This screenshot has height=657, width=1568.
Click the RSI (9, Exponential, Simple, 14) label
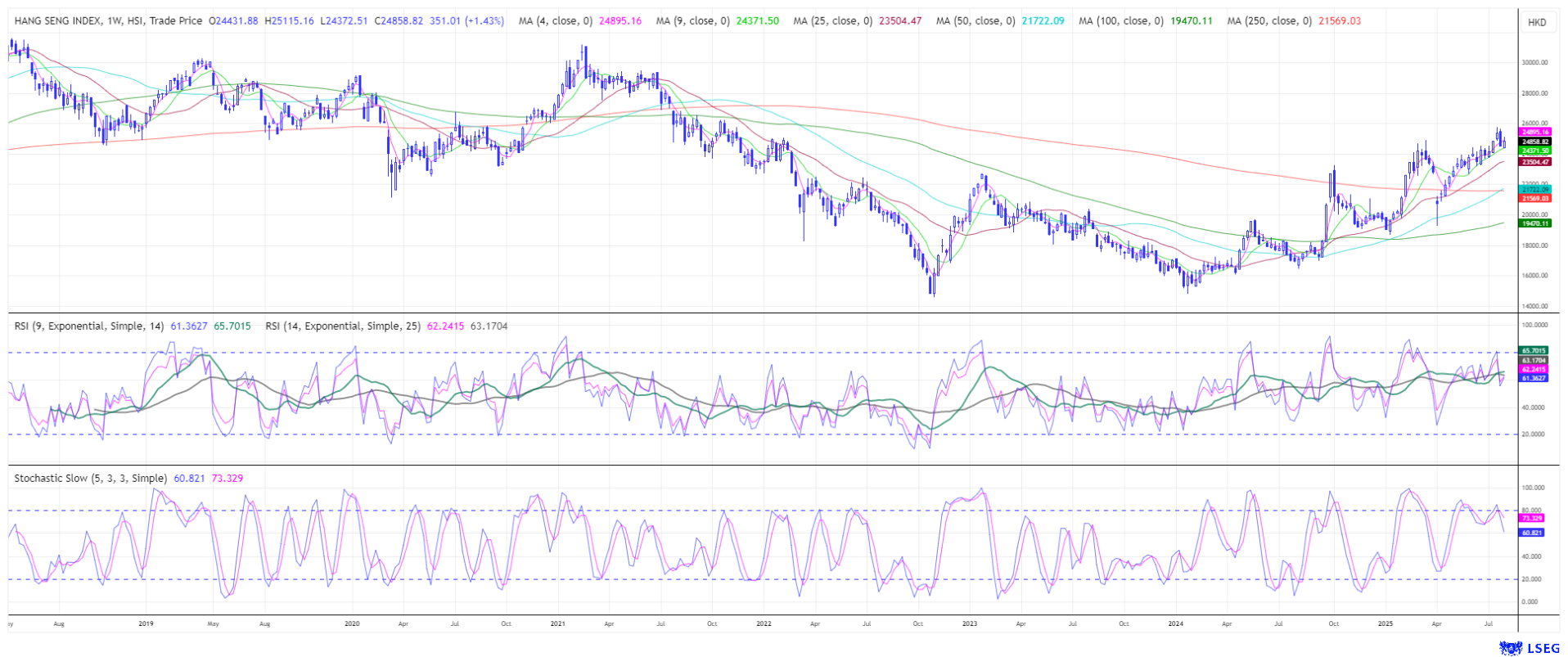(x=90, y=326)
